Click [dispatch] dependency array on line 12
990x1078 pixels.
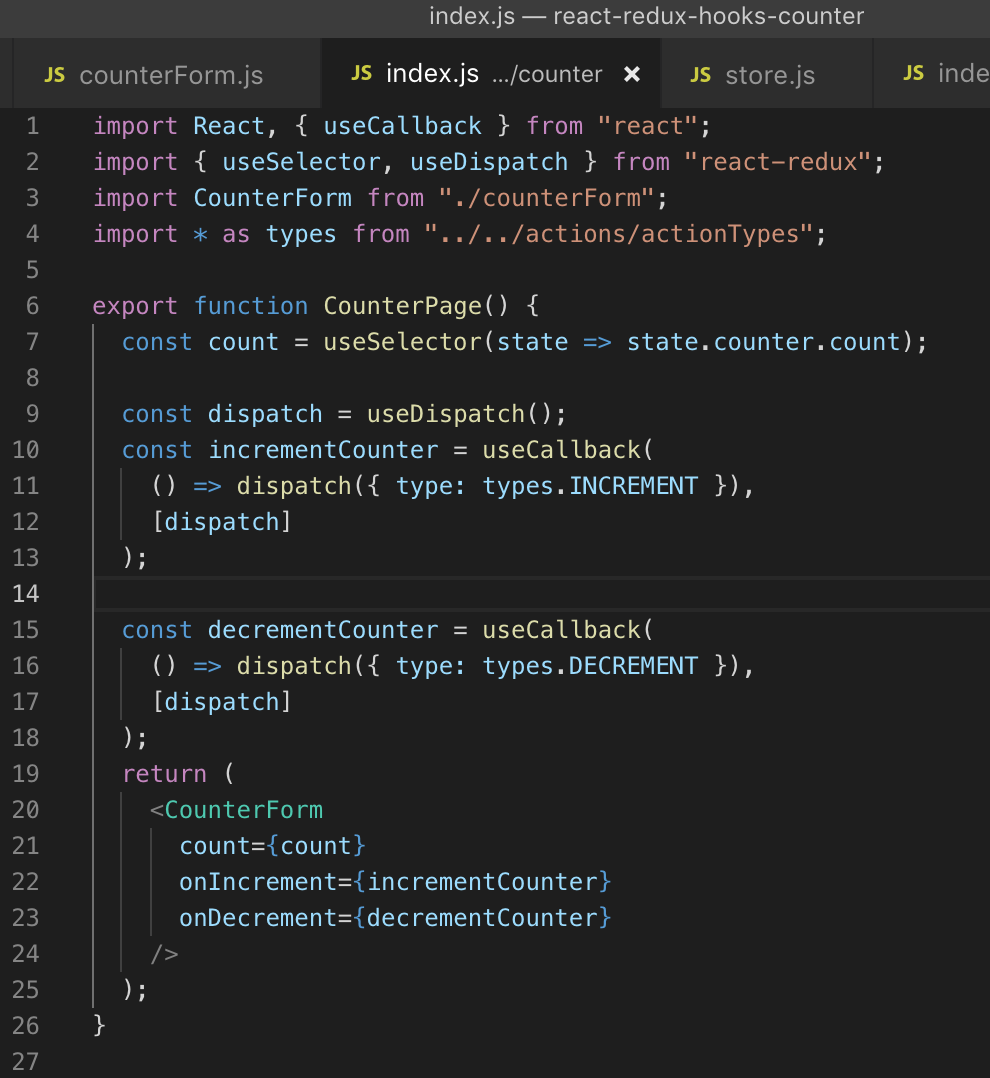click(222, 522)
